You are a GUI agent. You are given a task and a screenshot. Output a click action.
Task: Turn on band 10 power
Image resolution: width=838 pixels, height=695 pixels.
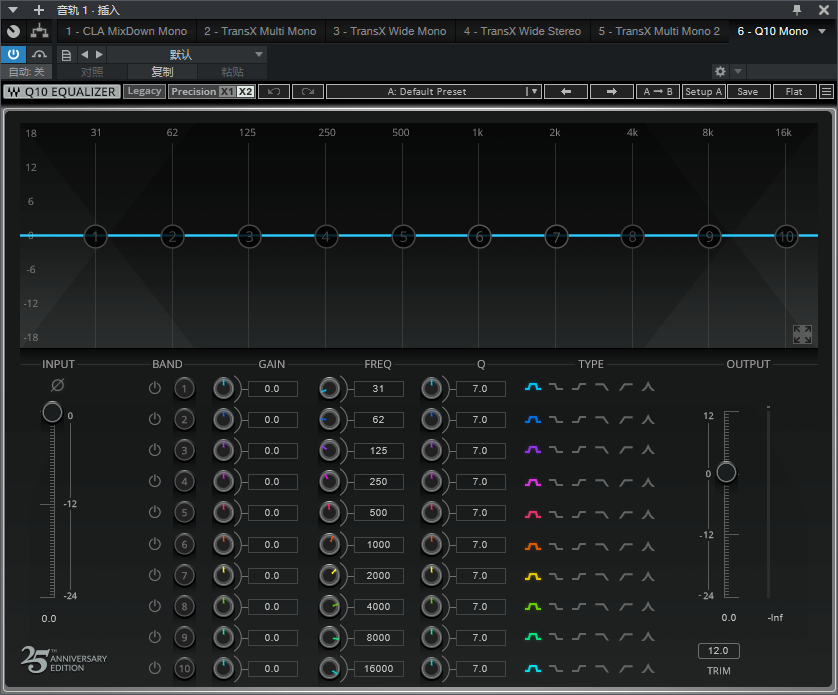pos(155,668)
